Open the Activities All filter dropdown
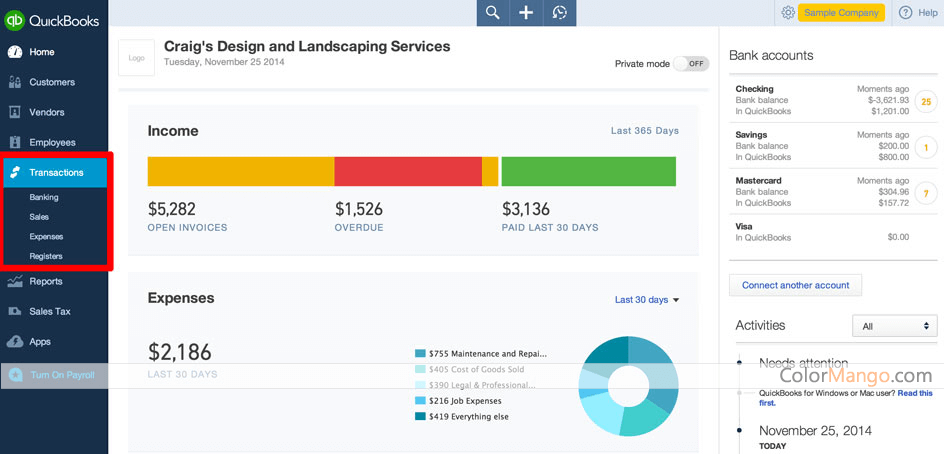Image resolution: width=944 pixels, height=454 pixels. [x=895, y=326]
